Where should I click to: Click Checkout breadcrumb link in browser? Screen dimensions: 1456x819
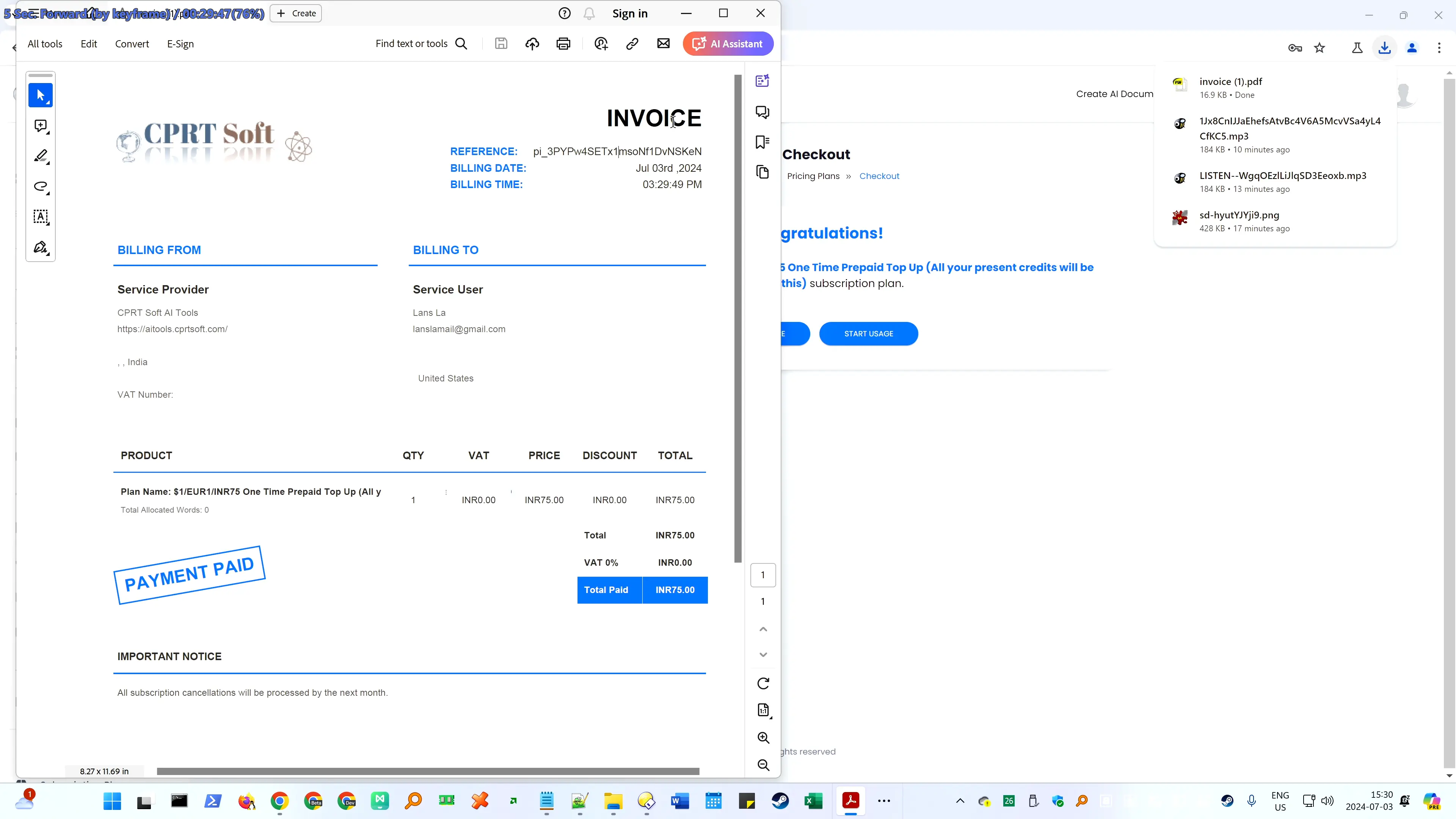coord(879,176)
